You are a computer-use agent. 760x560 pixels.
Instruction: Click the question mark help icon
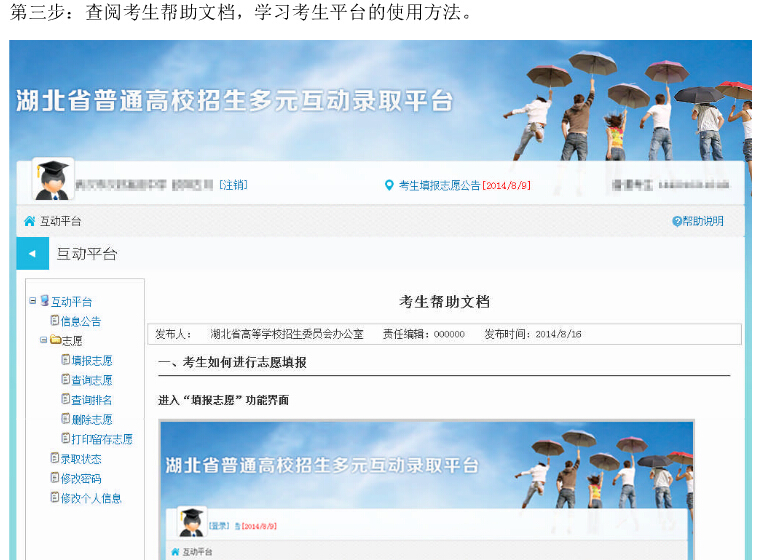(677, 221)
